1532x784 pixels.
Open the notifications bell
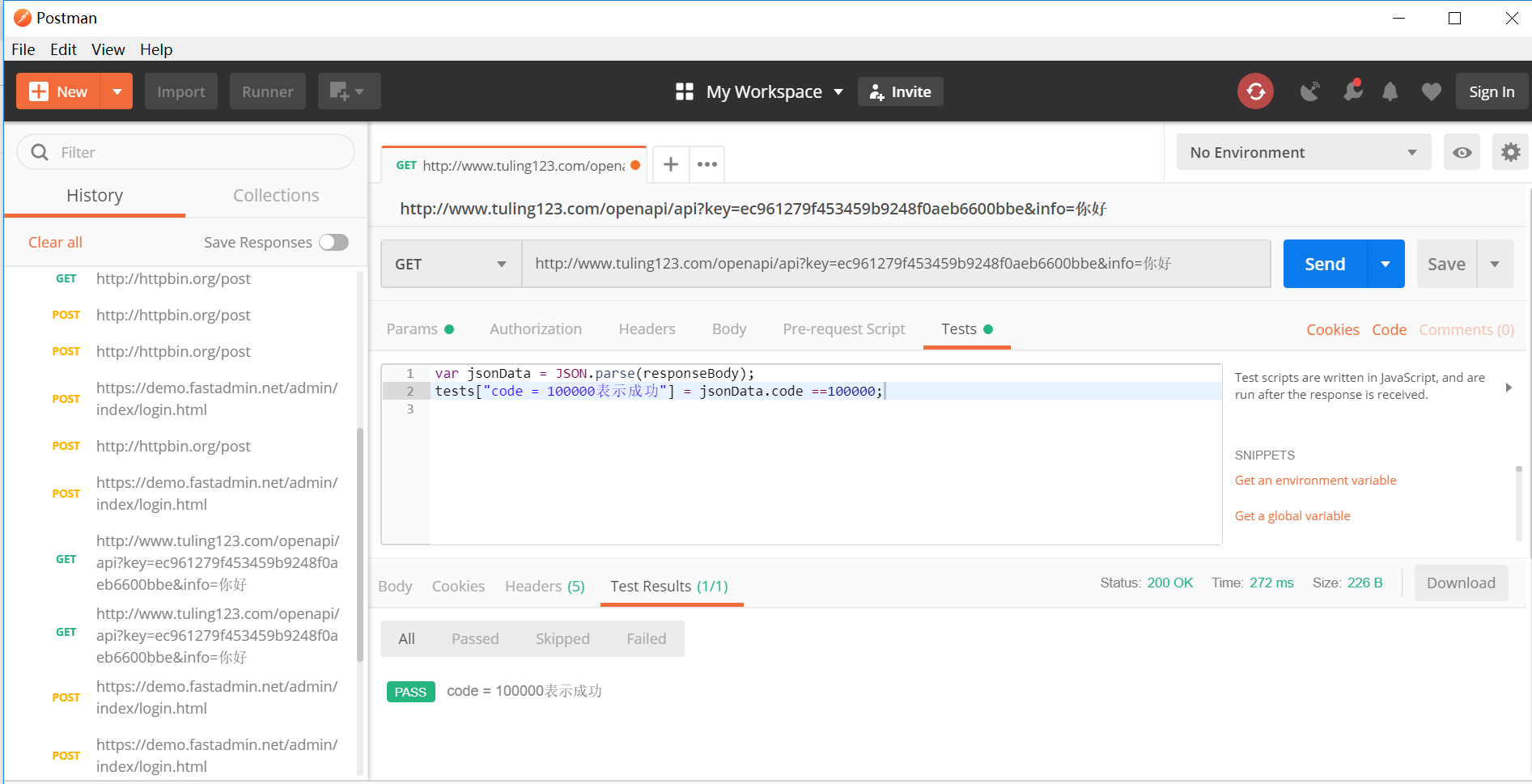click(1390, 91)
